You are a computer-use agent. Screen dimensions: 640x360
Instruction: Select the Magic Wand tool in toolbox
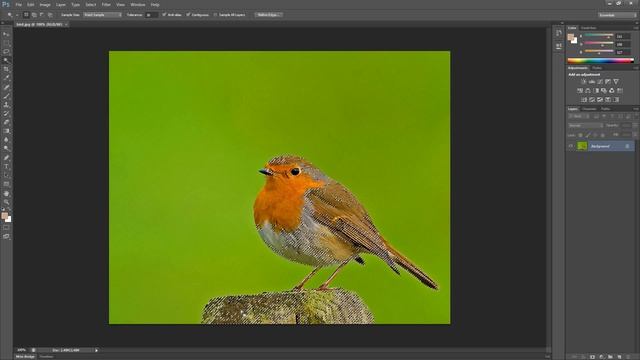[x=6, y=60]
